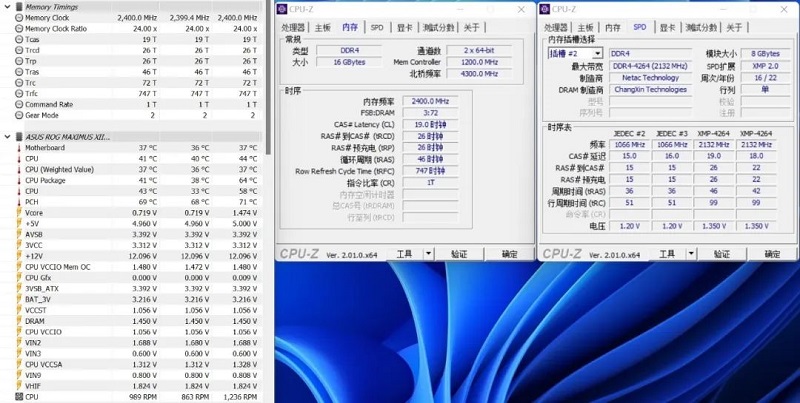Select the clock icon next to Tras
Image resolution: width=800 pixels, height=403 pixels.
coord(19,72)
